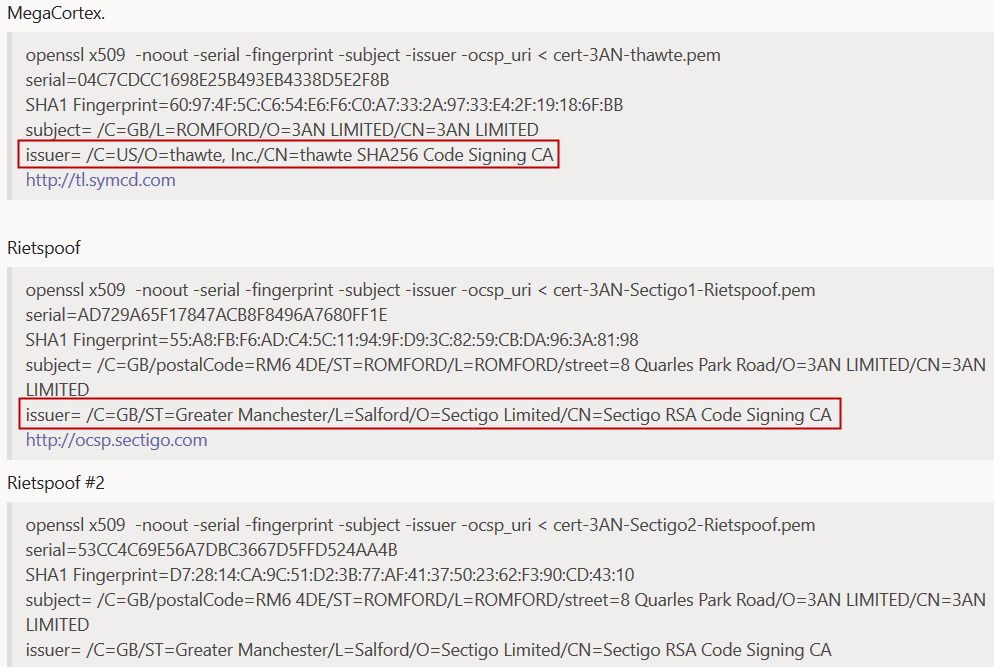Click the subject line below the D7:28:14 fingerprint

click(505, 612)
